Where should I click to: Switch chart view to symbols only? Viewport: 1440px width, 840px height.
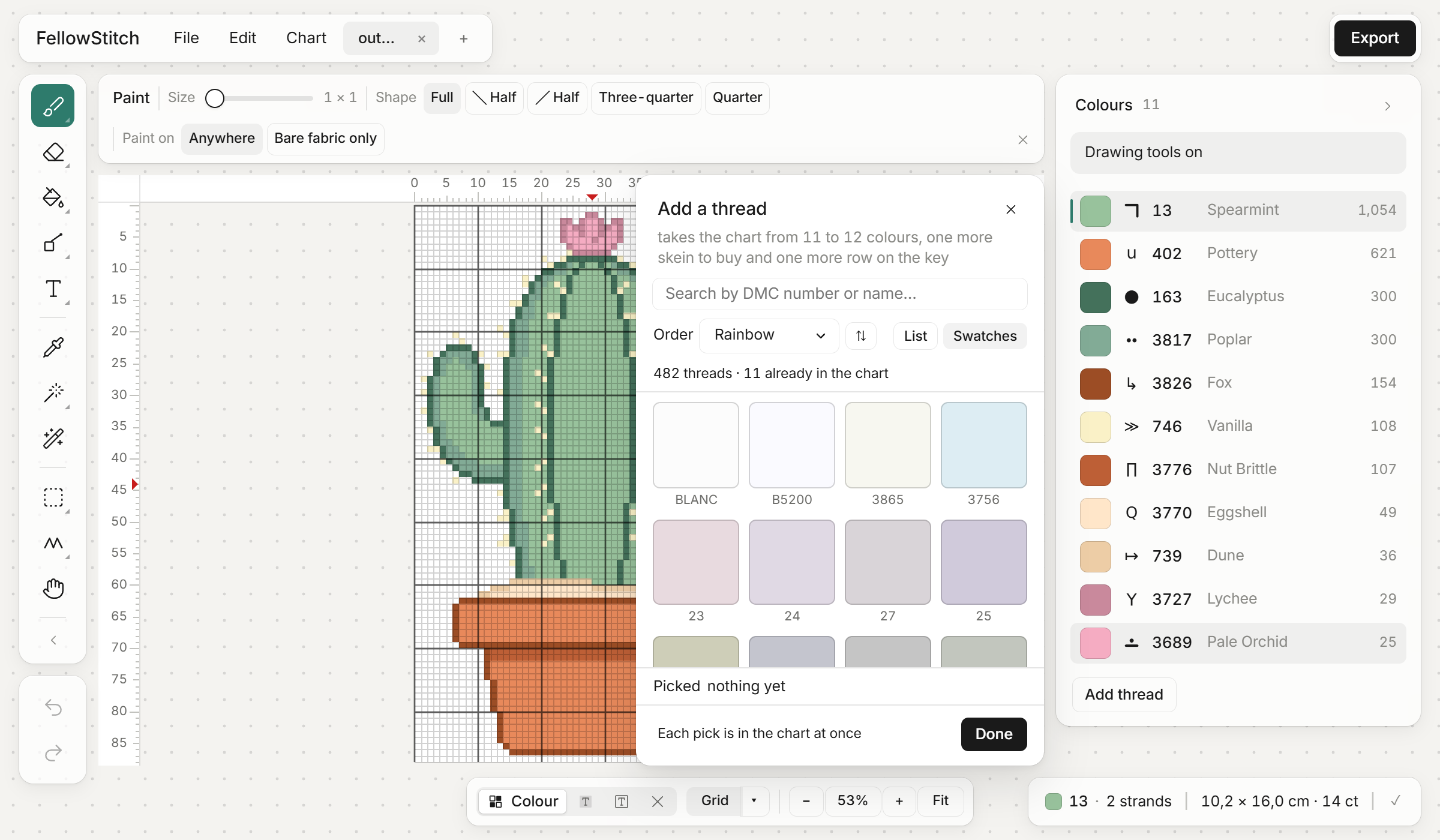click(586, 802)
